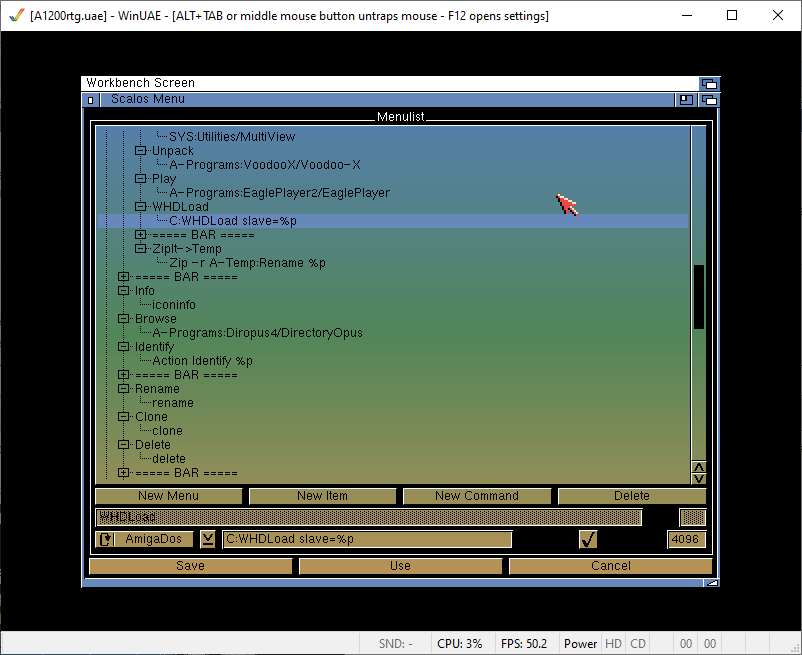The width and height of the screenshot is (802, 655).
Task: Click the window size gadget in the bottom corner
Action: (710, 582)
